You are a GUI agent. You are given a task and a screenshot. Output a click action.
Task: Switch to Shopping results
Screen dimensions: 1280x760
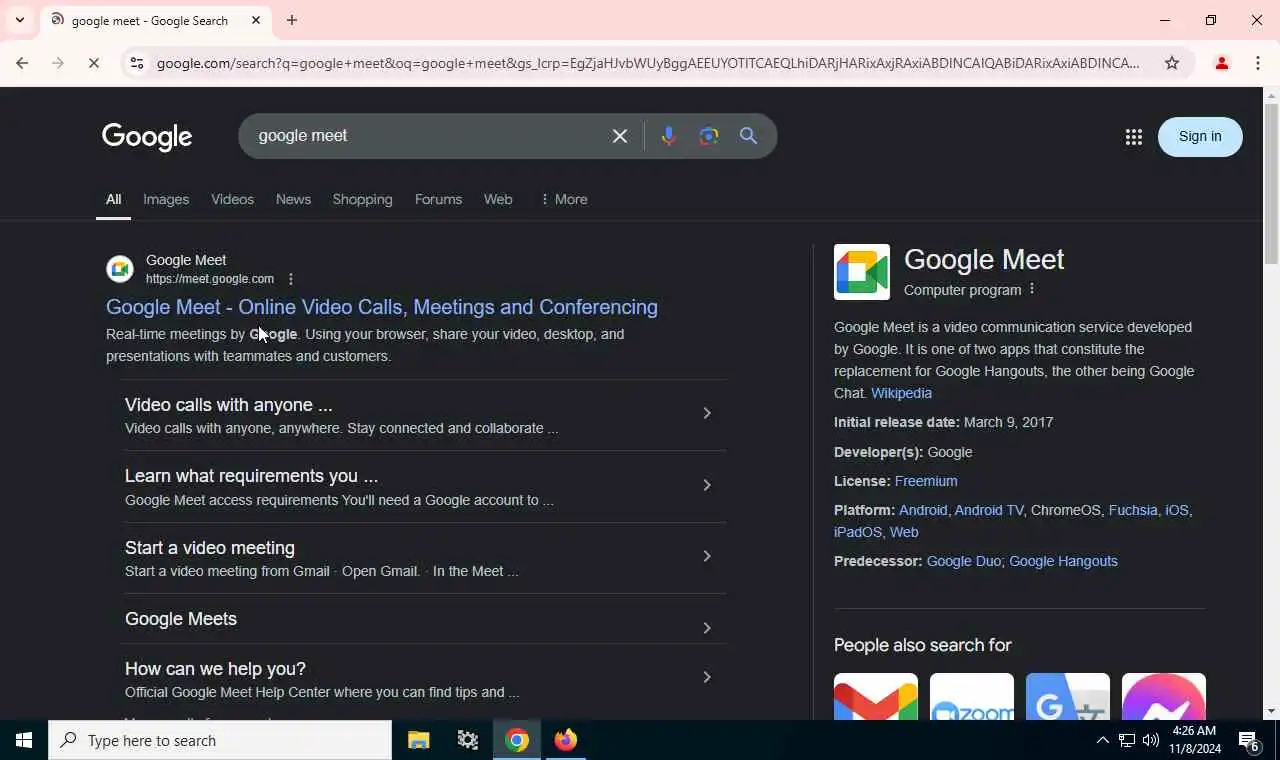(x=362, y=199)
